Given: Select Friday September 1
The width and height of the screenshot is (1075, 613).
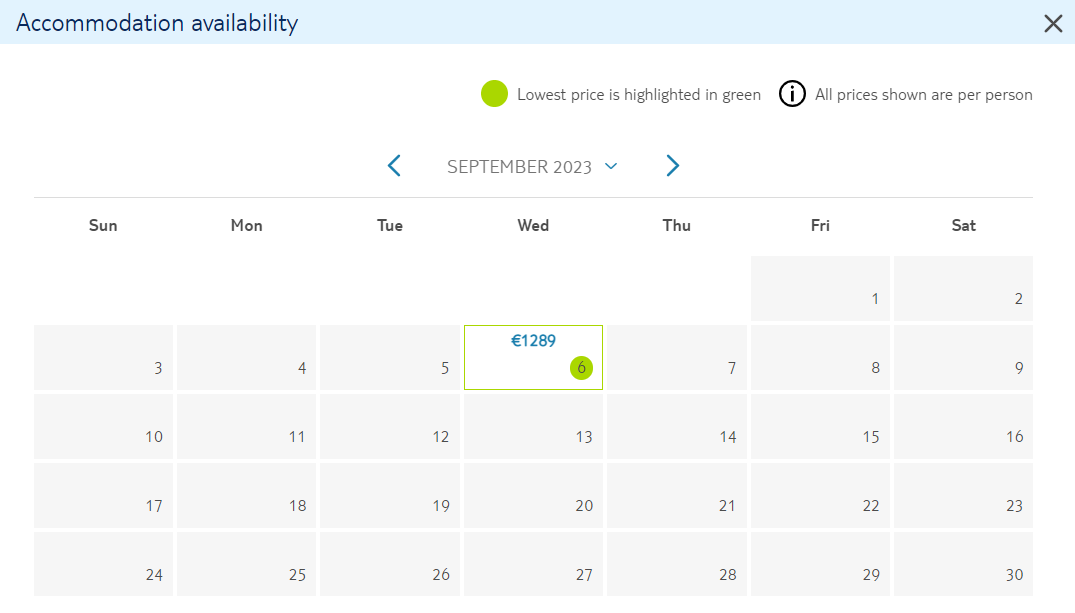Looking at the screenshot, I should 820,289.
